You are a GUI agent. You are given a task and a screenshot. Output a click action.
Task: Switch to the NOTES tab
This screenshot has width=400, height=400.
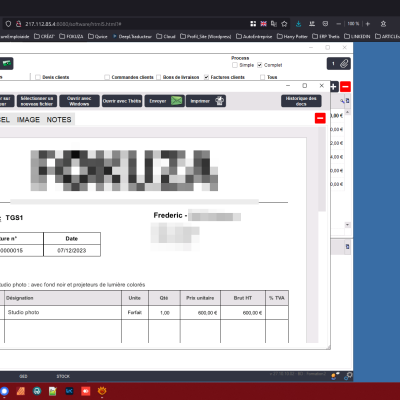pyautogui.click(x=59, y=120)
